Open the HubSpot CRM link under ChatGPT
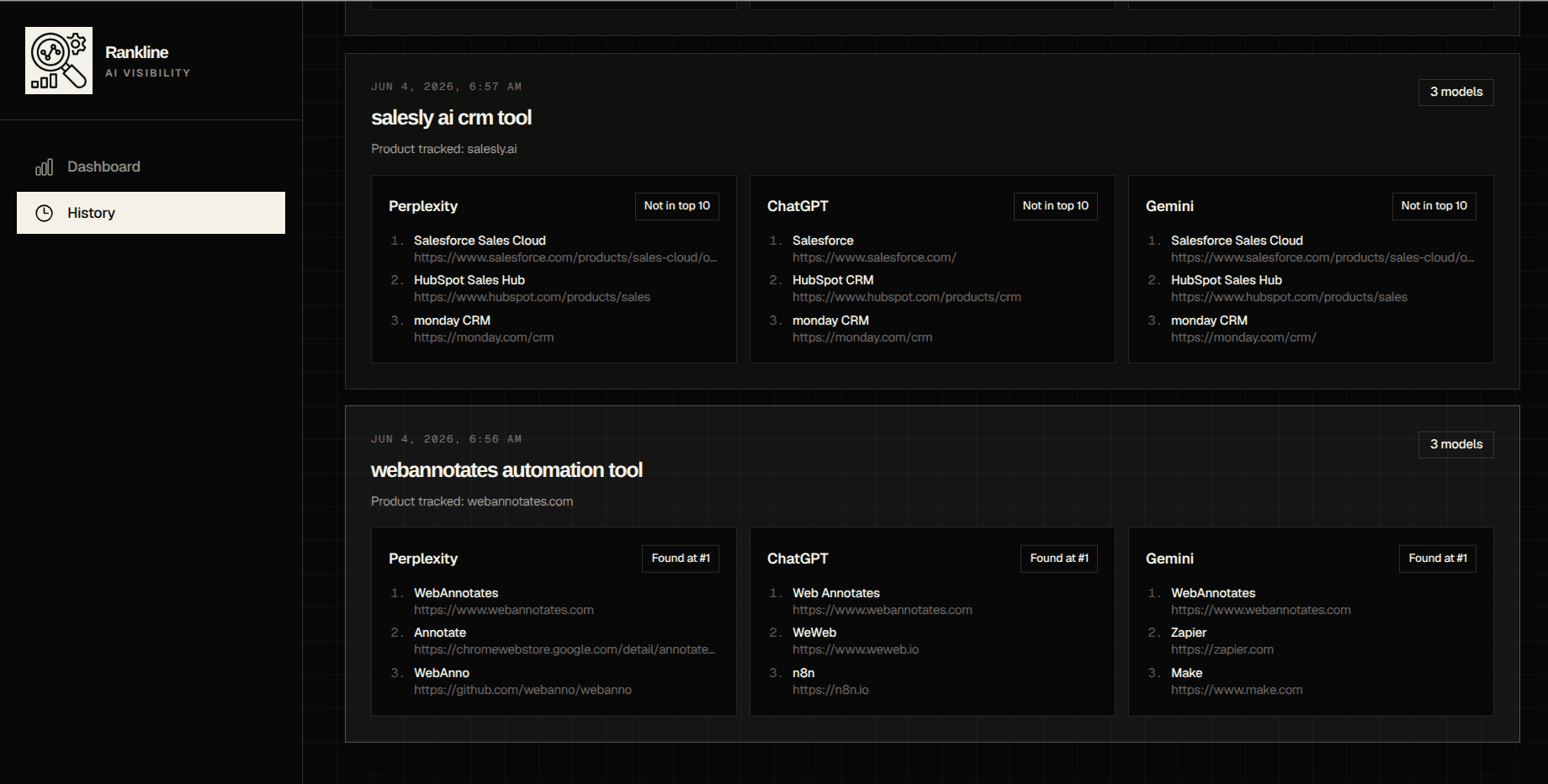 click(x=906, y=297)
